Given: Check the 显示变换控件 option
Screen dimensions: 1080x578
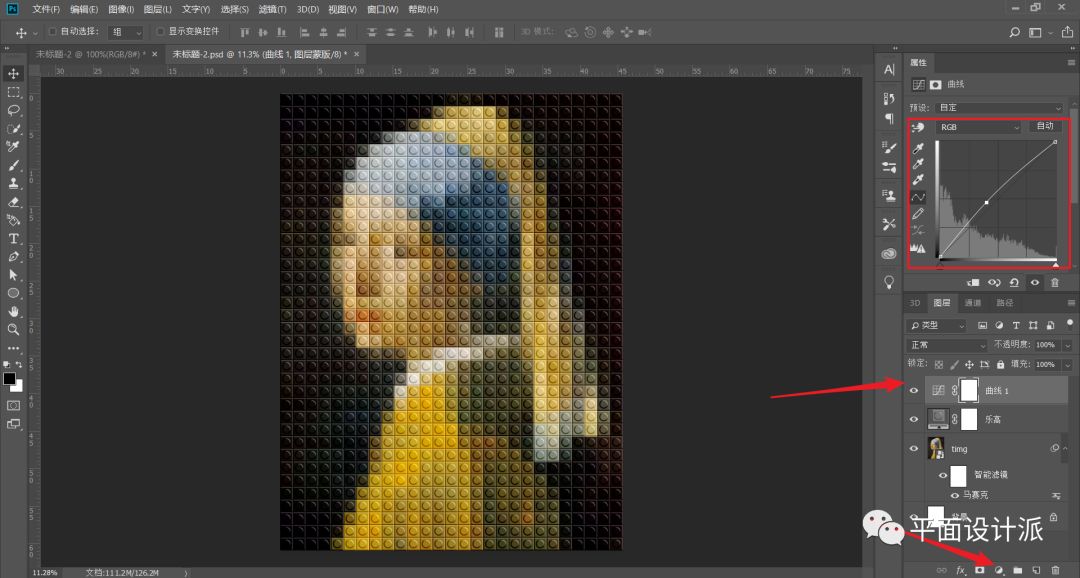Looking at the screenshot, I should 160,32.
